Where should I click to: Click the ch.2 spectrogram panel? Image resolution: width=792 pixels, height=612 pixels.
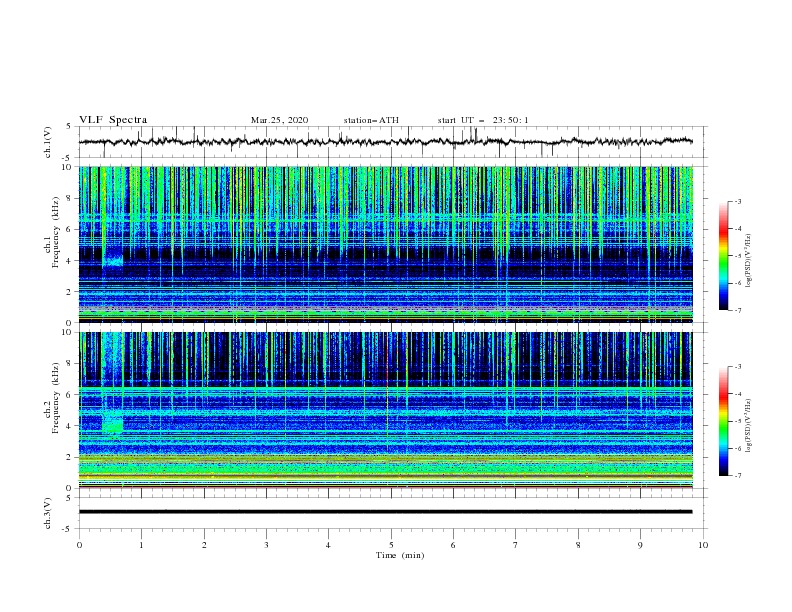(385, 410)
